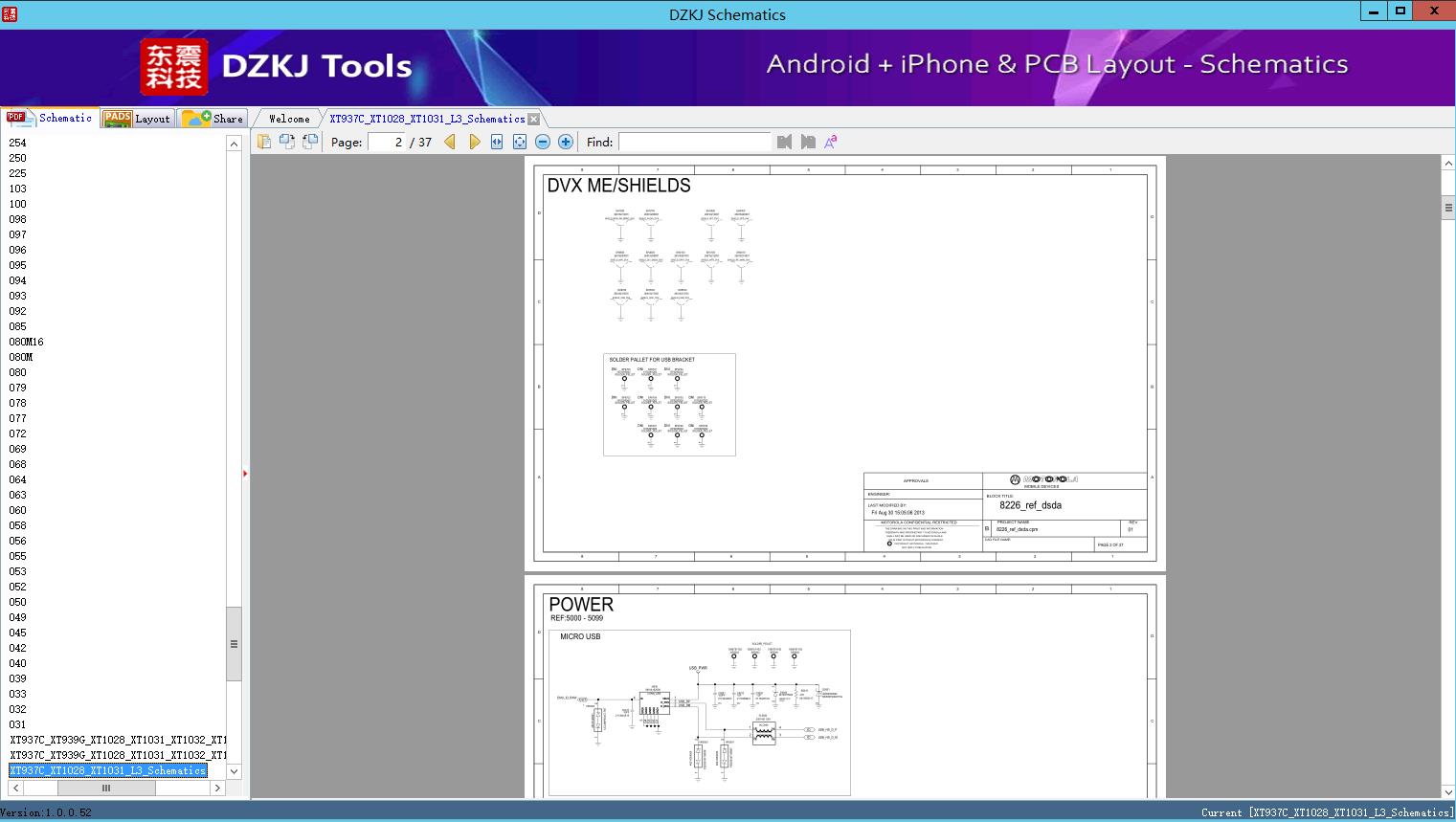
Task: Collapse the left panel with red arrow
Action: [245, 473]
